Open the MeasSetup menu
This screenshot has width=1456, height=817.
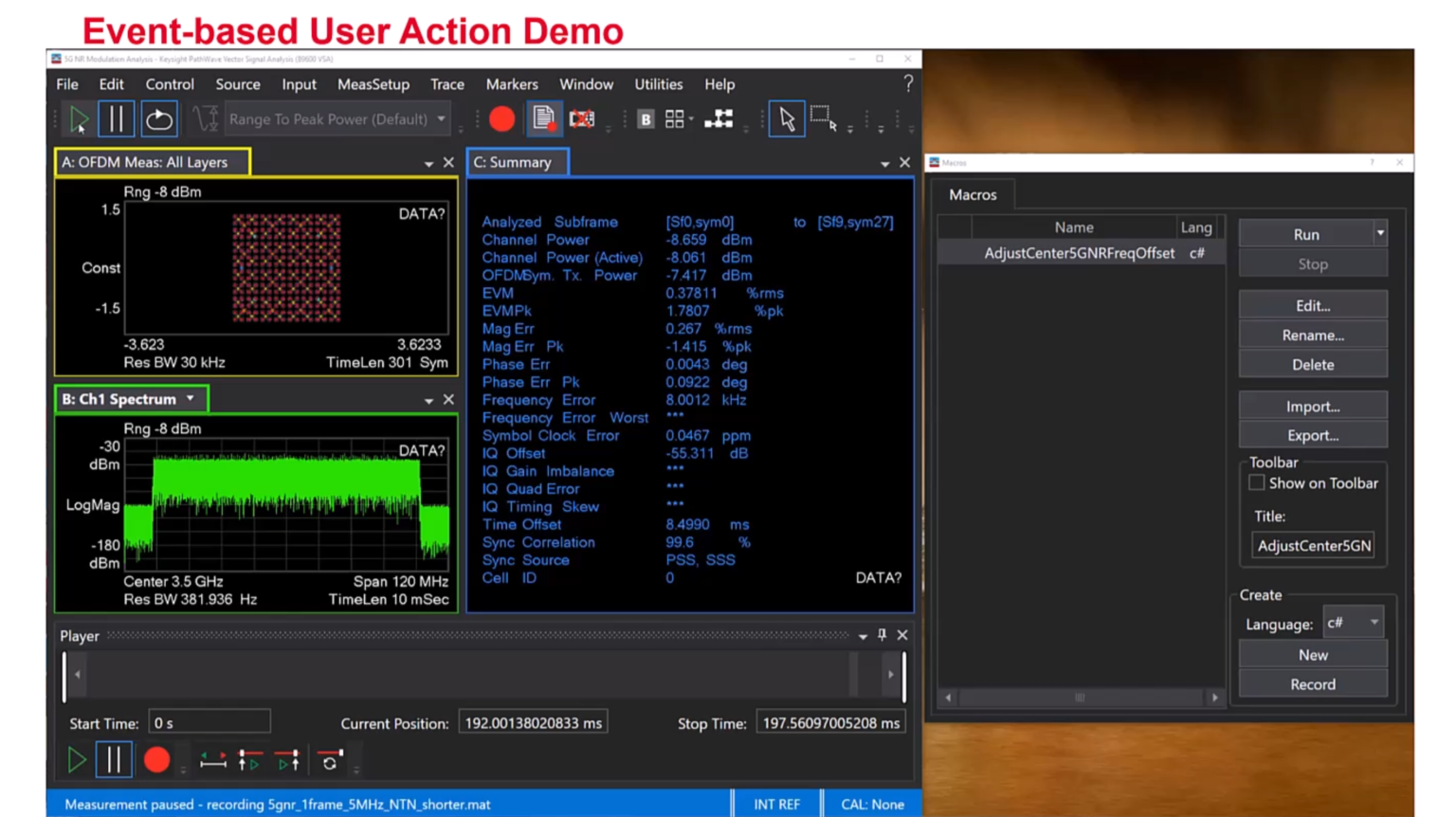(373, 84)
